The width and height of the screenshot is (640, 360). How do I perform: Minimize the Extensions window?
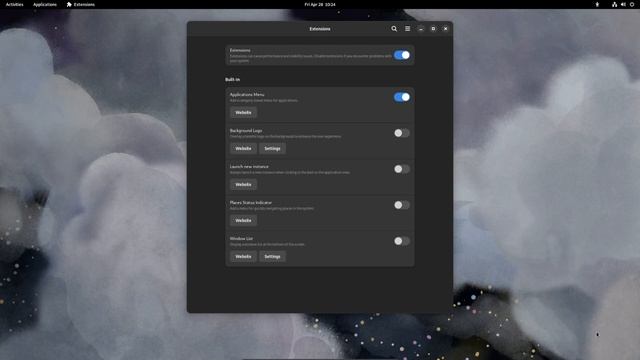coord(421,29)
